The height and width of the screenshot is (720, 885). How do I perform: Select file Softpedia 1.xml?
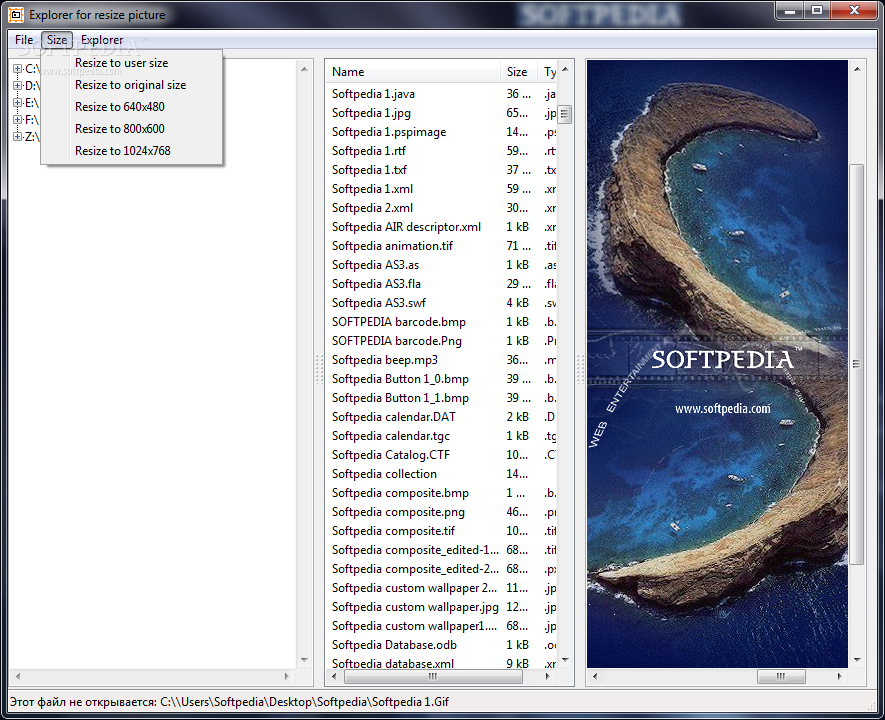[372, 189]
